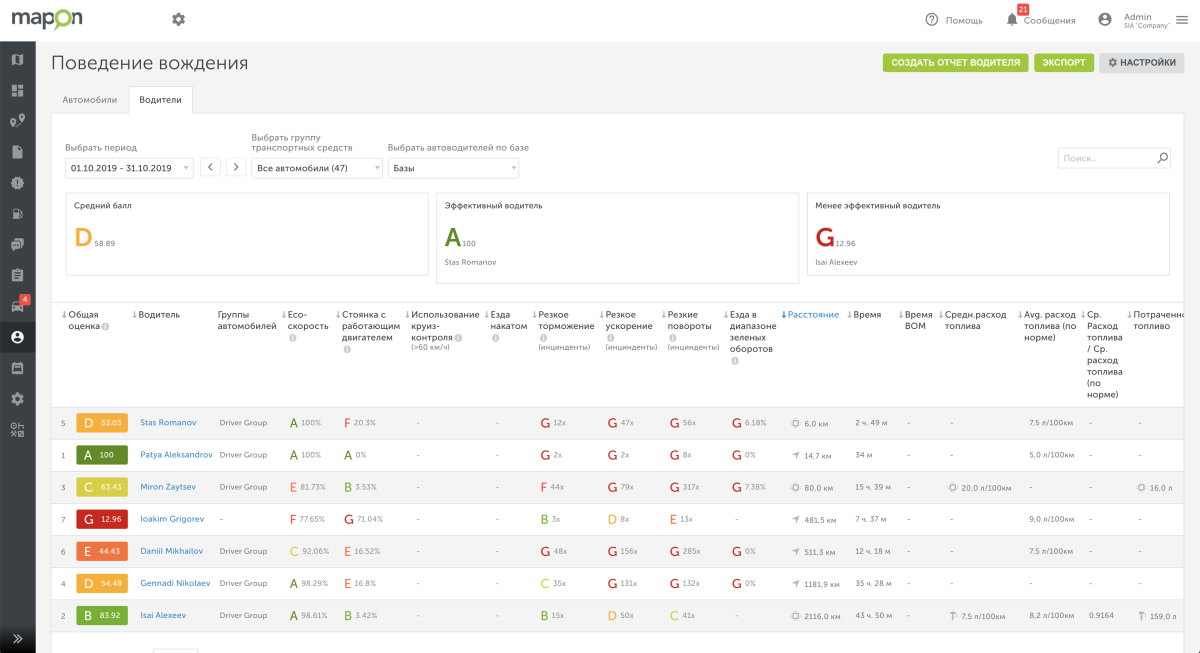Switch to the Автомобили tab
Viewport: 1200px width, 653px height.
pyautogui.click(x=90, y=100)
